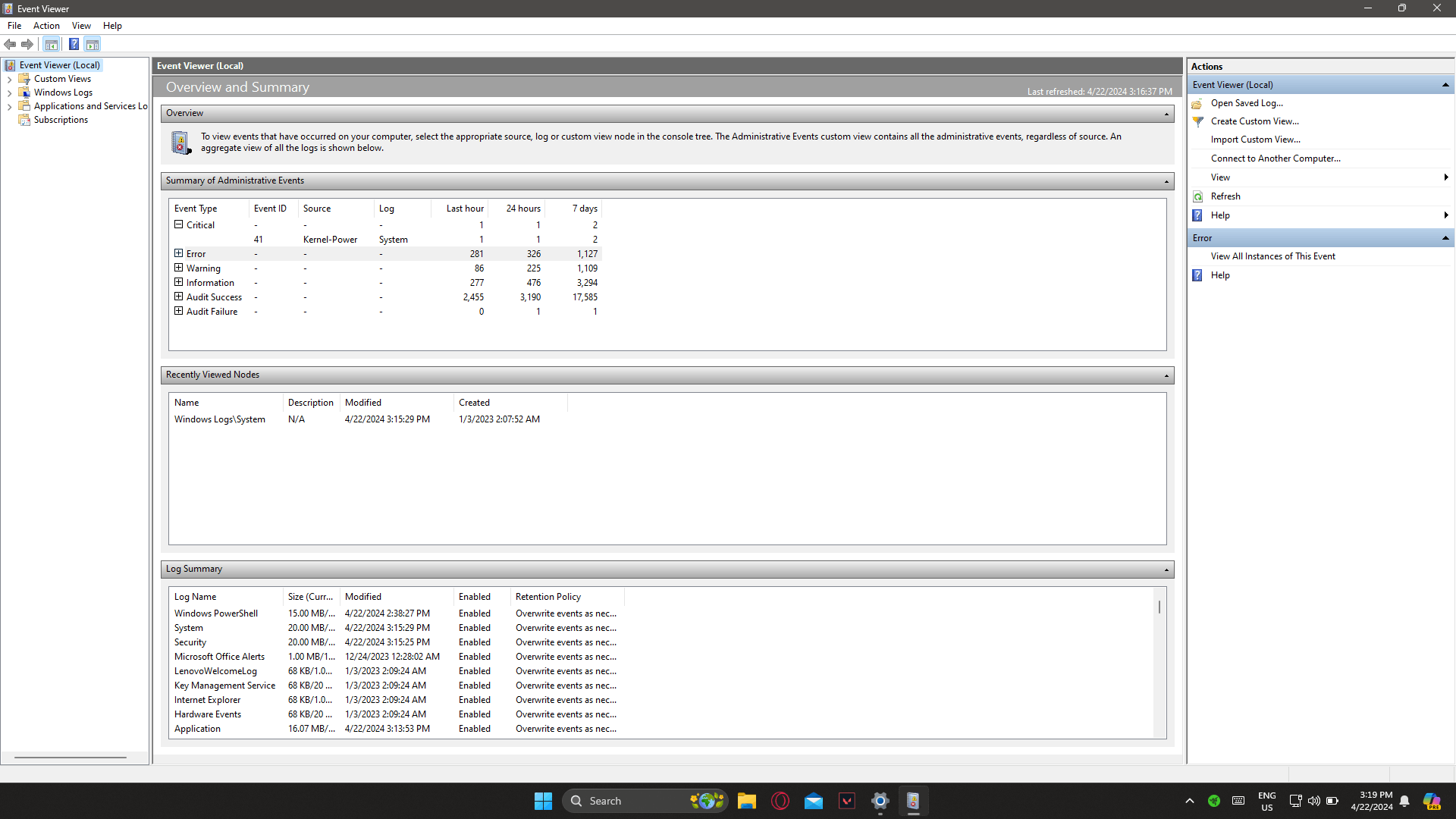Click View All Instances of This Event
1456x819 pixels.
[1272, 256]
